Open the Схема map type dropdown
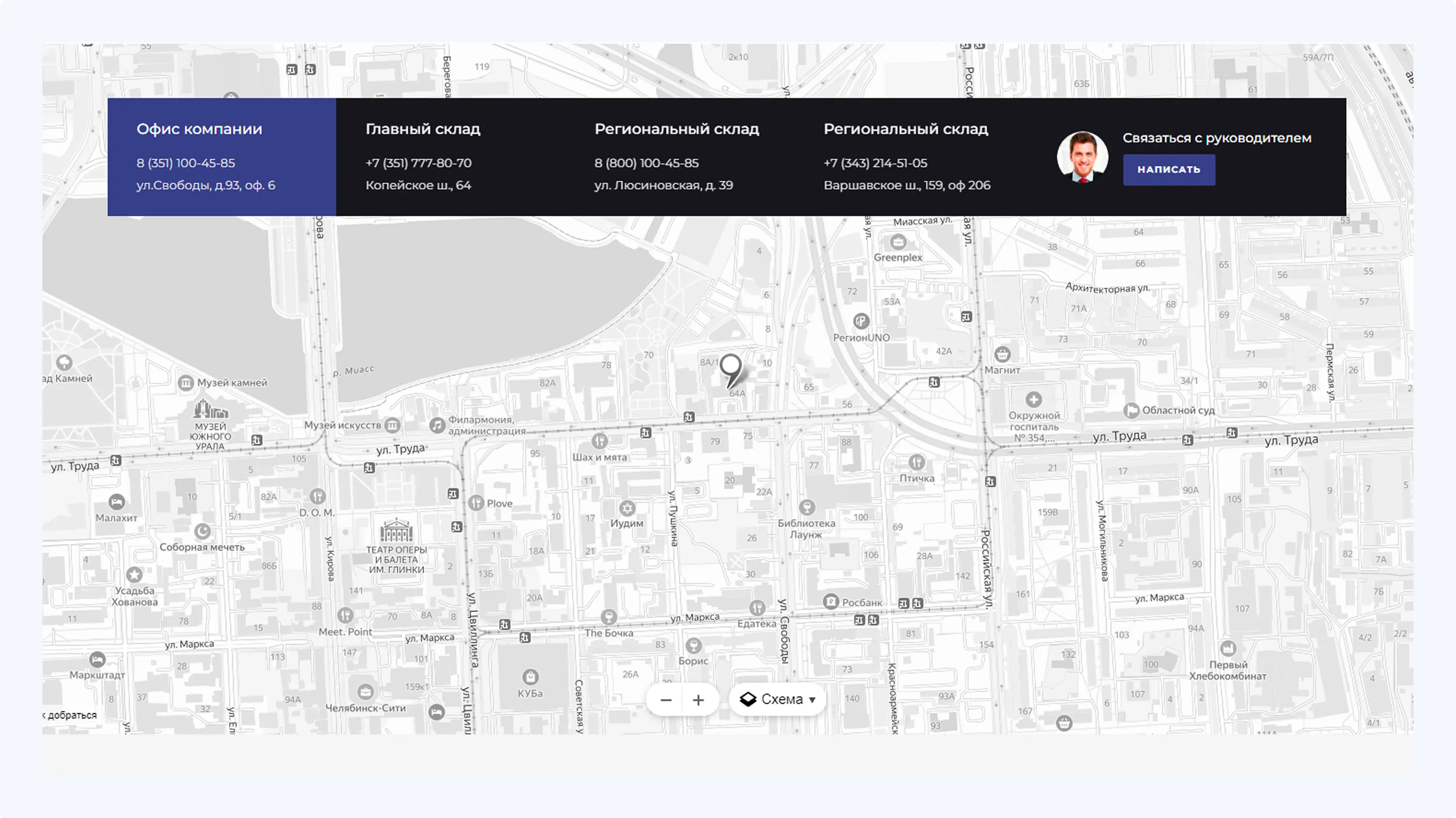This screenshot has height=818, width=1456. pos(777,700)
